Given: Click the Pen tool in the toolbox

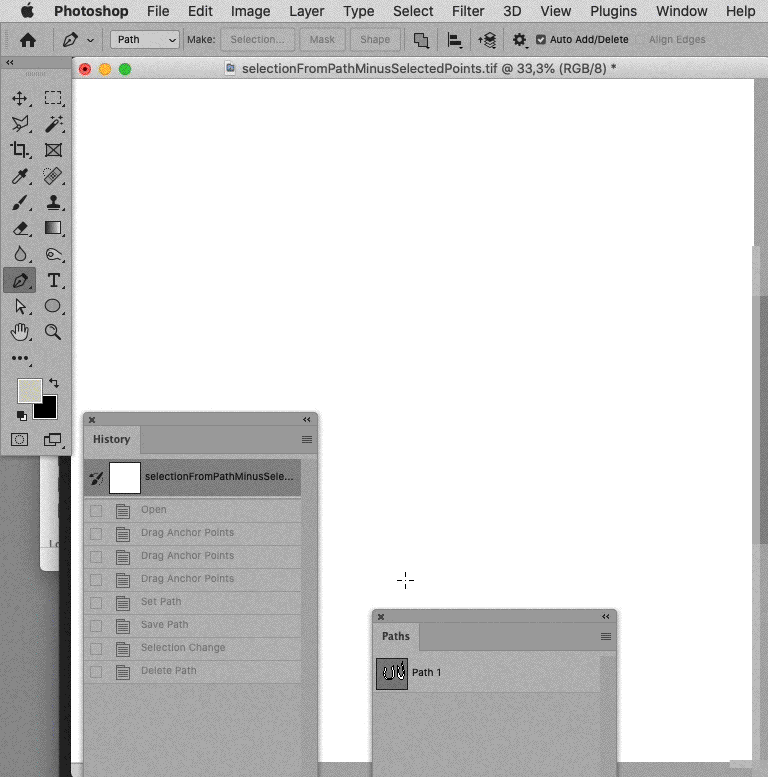Looking at the screenshot, I should (x=20, y=280).
